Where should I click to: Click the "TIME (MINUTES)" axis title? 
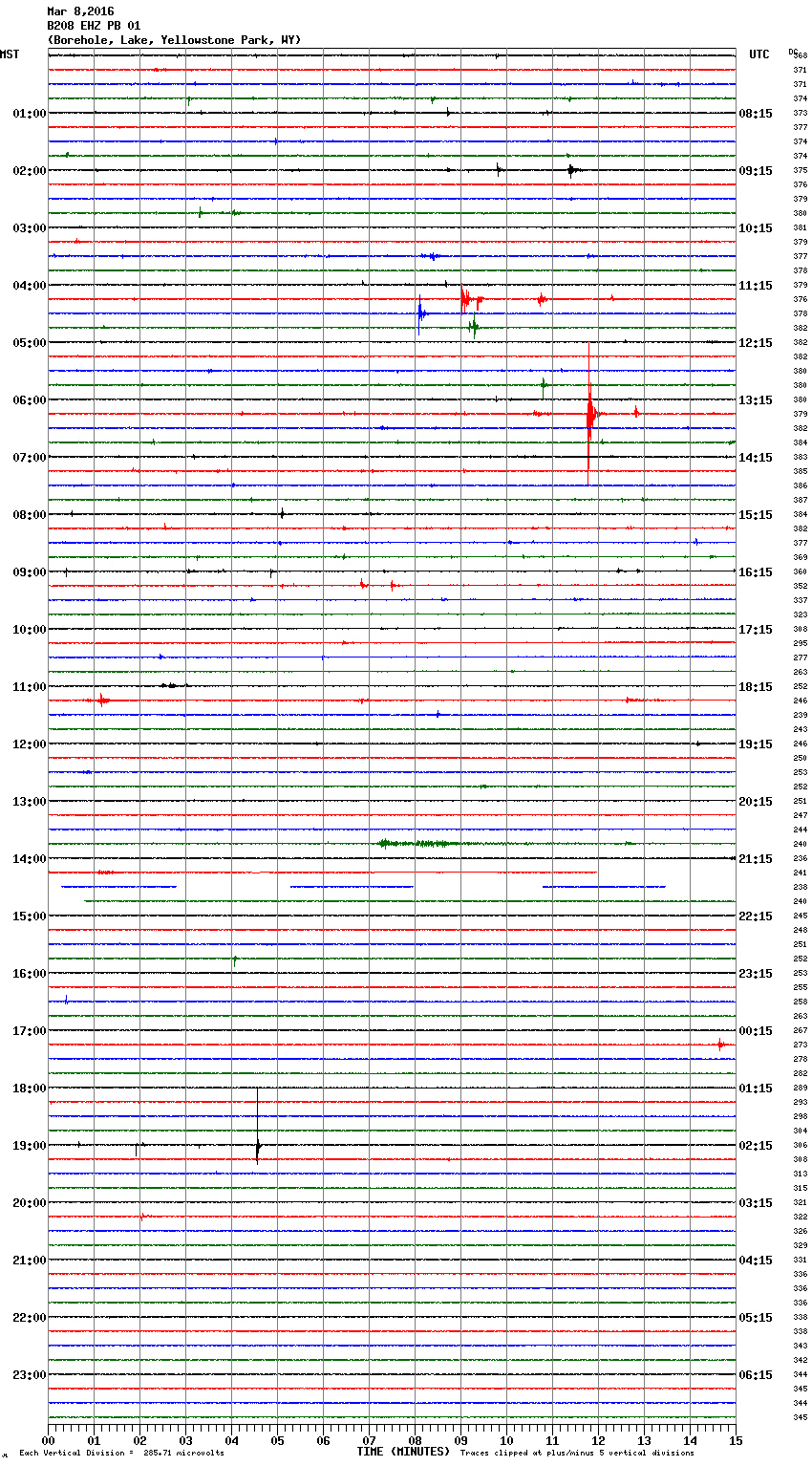click(x=403, y=1452)
